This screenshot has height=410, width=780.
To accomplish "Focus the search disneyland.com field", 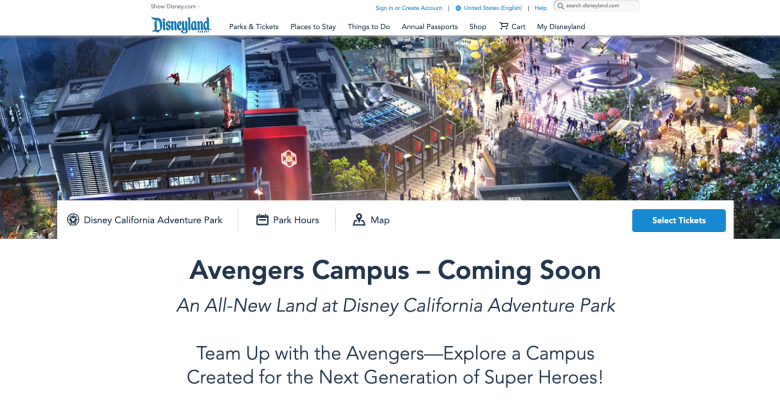I will pyautogui.click(x=596, y=6).
